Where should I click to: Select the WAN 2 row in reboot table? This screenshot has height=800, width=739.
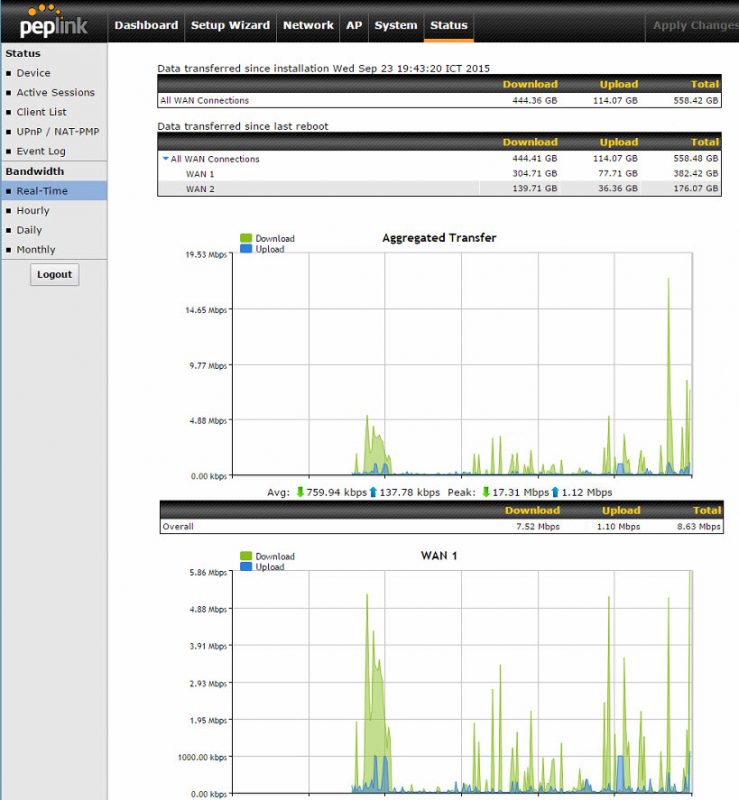point(439,189)
